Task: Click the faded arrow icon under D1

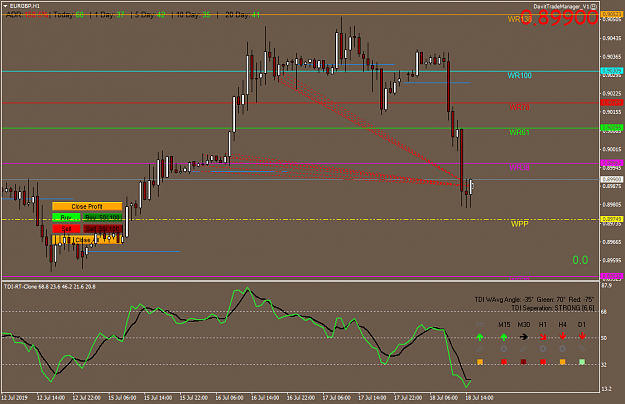Action: (582, 349)
